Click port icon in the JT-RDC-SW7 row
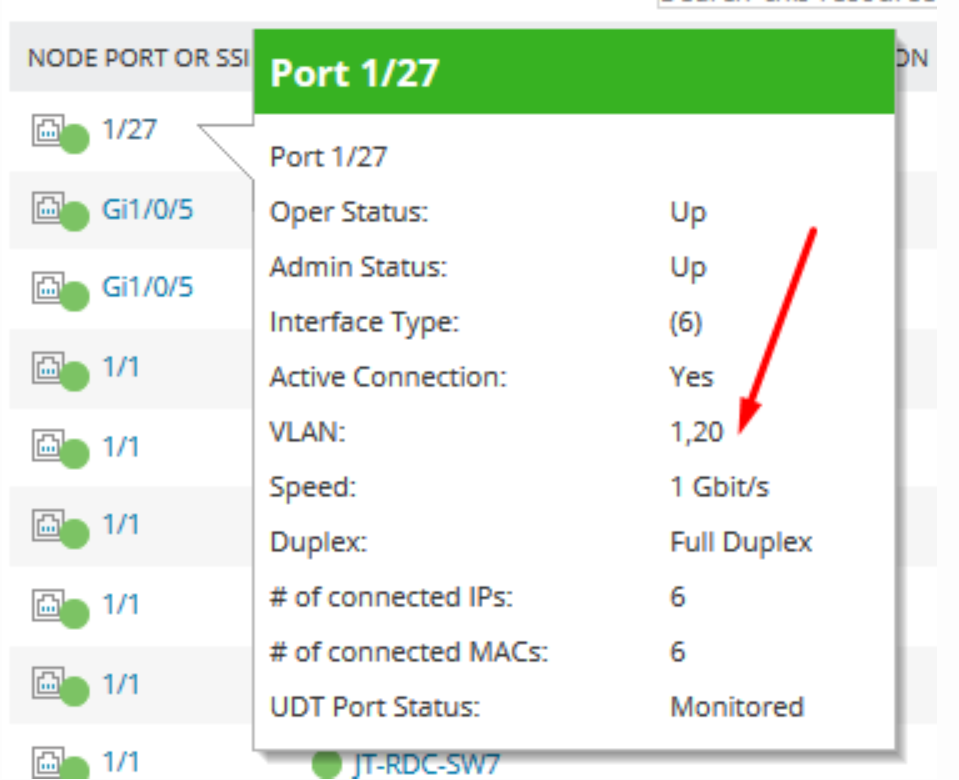The width and height of the screenshot is (959, 780). pyautogui.click(x=50, y=763)
